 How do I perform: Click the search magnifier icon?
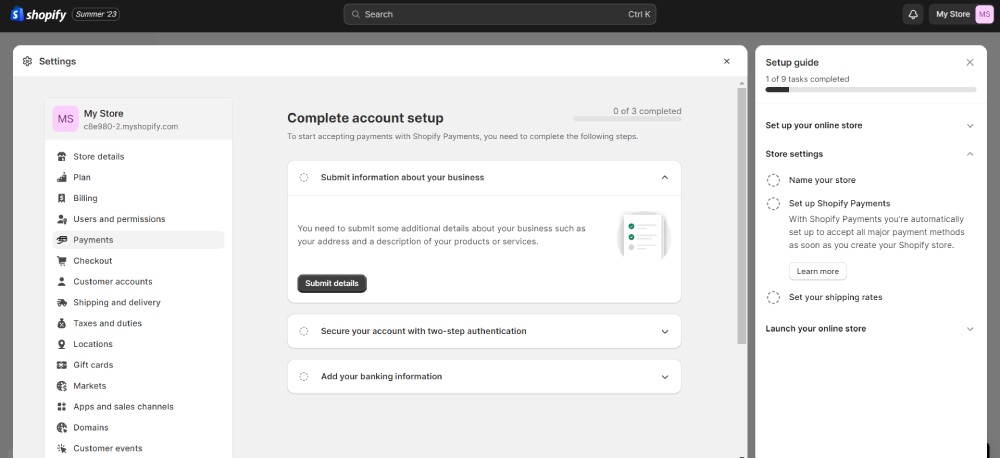[x=356, y=14]
